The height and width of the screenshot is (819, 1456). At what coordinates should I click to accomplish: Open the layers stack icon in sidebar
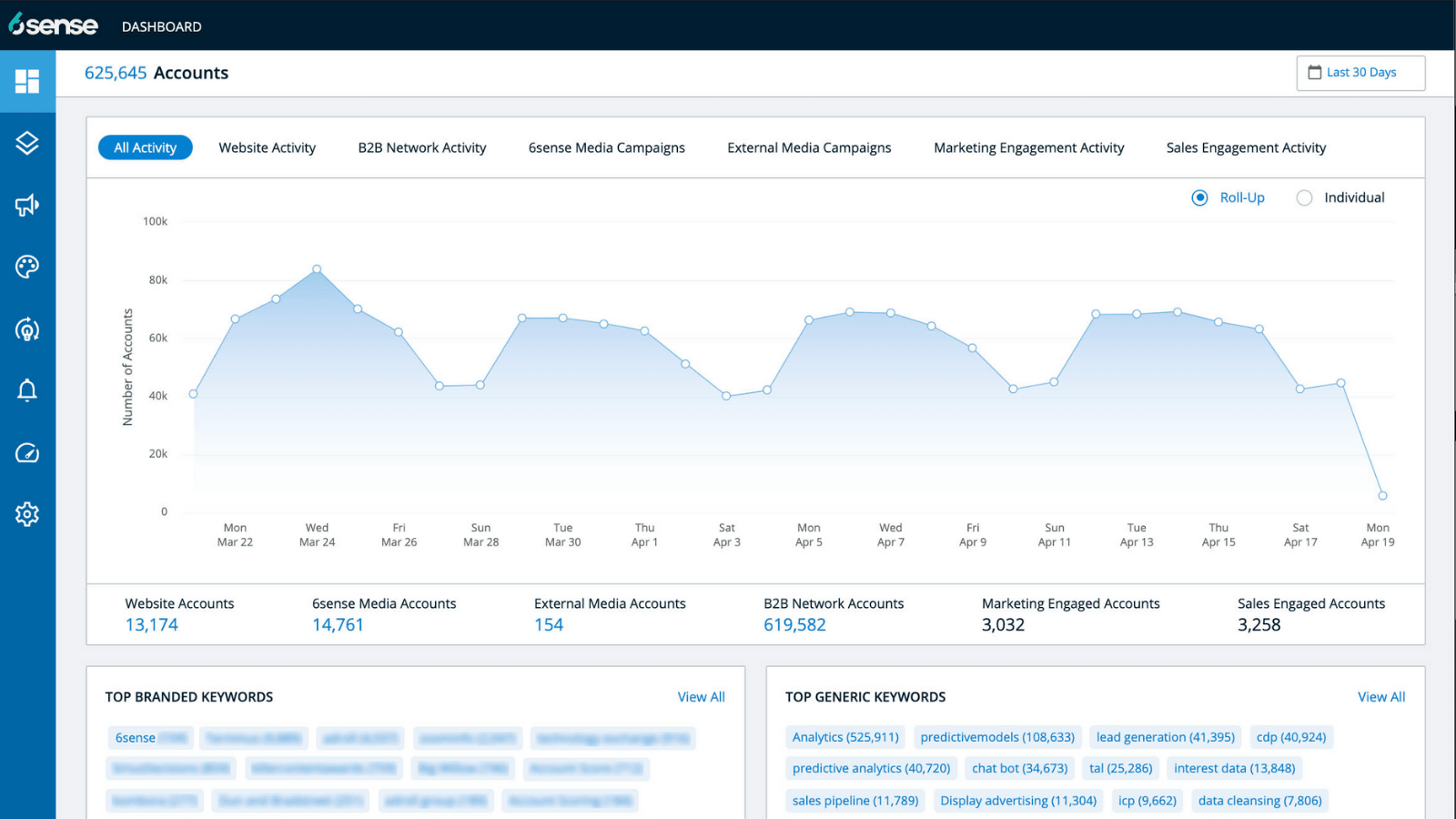(27, 143)
